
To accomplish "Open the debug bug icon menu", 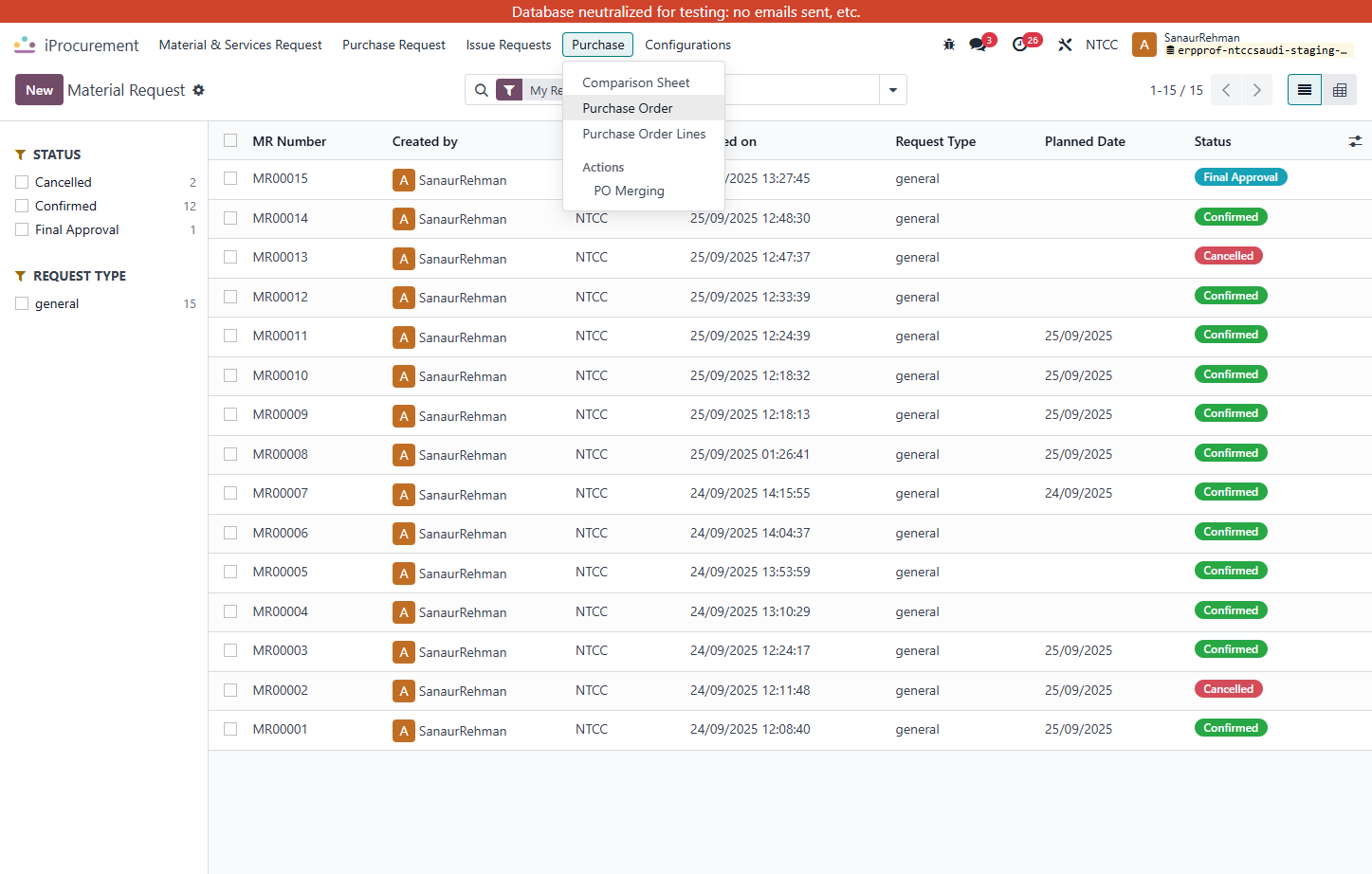I will tap(949, 45).
